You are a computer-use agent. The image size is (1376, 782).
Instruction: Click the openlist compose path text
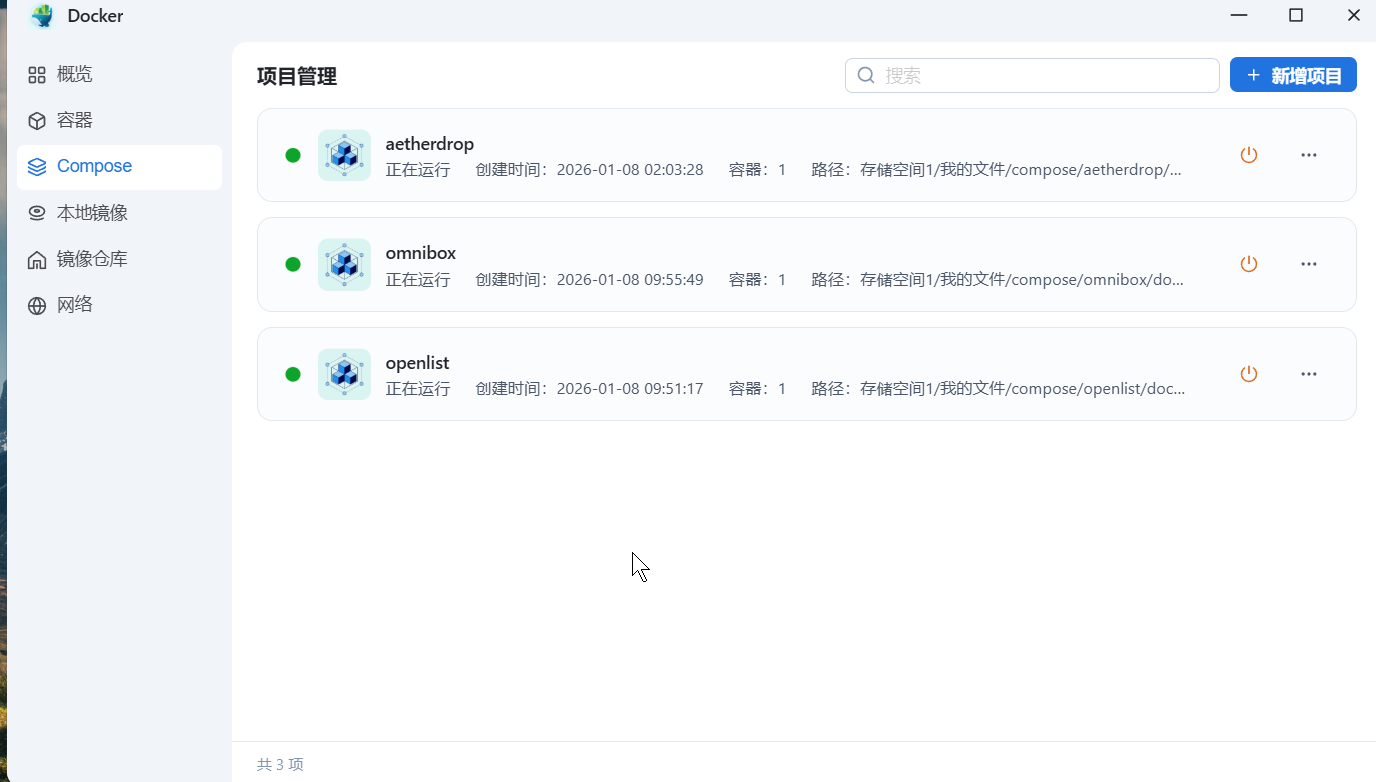coord(999,389)
